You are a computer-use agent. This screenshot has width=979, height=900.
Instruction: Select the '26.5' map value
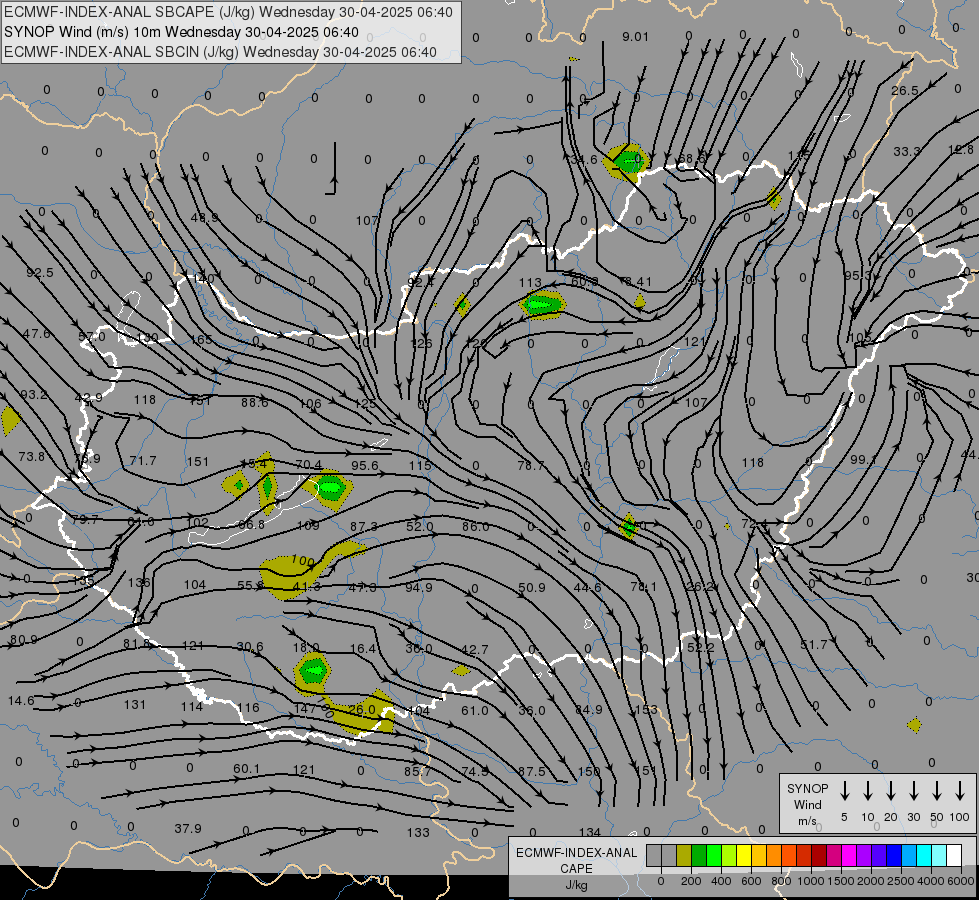905,91
